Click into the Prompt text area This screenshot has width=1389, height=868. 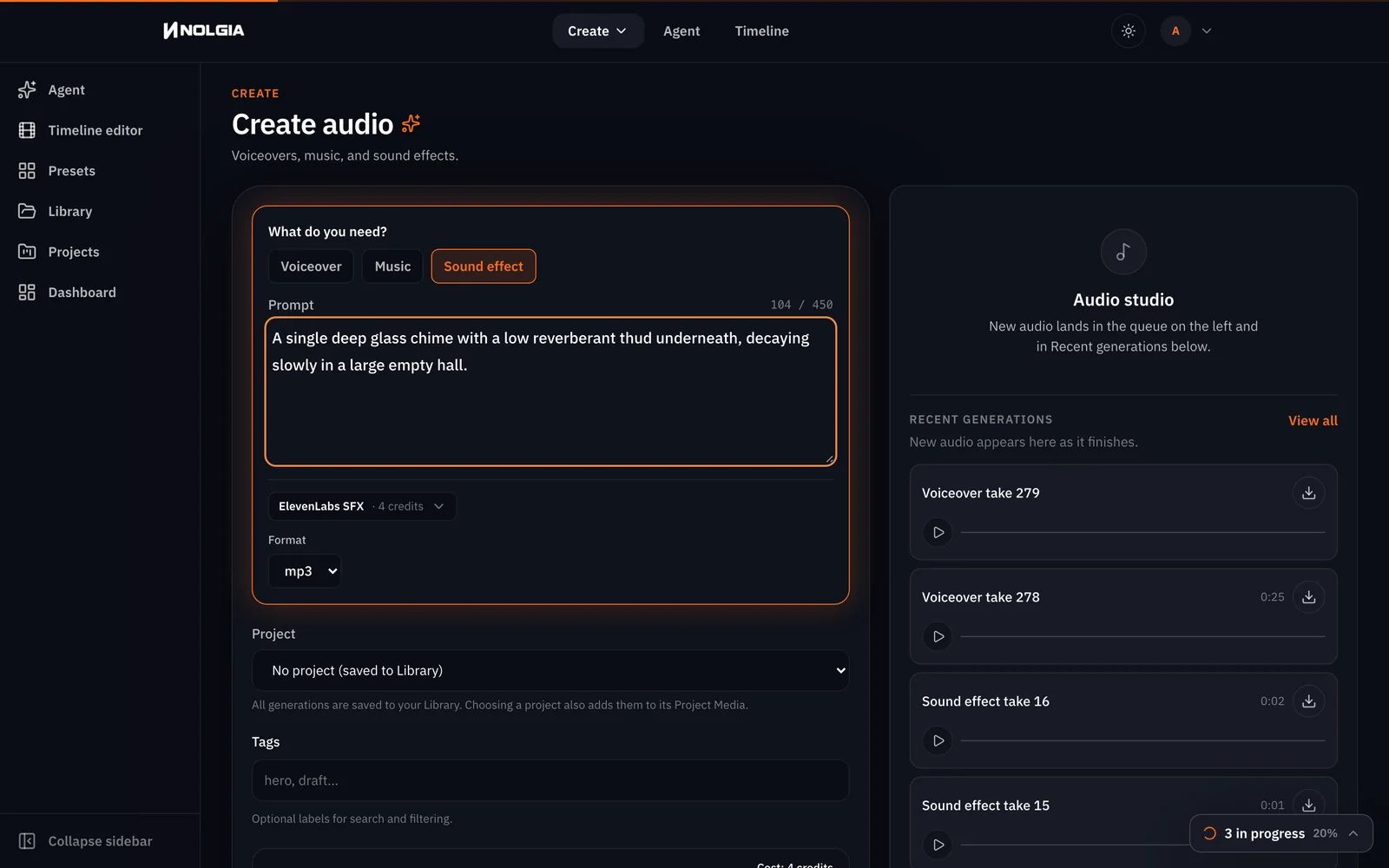[x=550, y=391]
